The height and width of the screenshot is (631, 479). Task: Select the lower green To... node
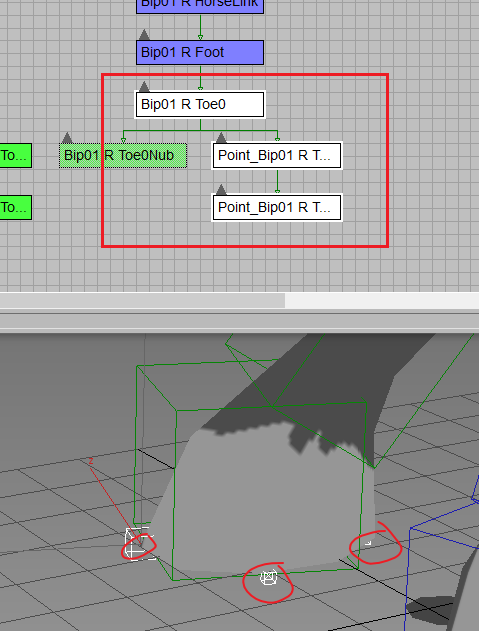point(16,207)
